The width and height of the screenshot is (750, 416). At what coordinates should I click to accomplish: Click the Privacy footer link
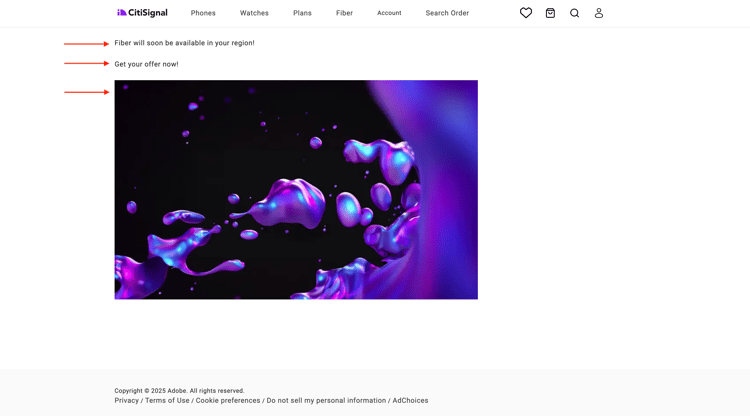pyautogui.click(x=126, y=401)
